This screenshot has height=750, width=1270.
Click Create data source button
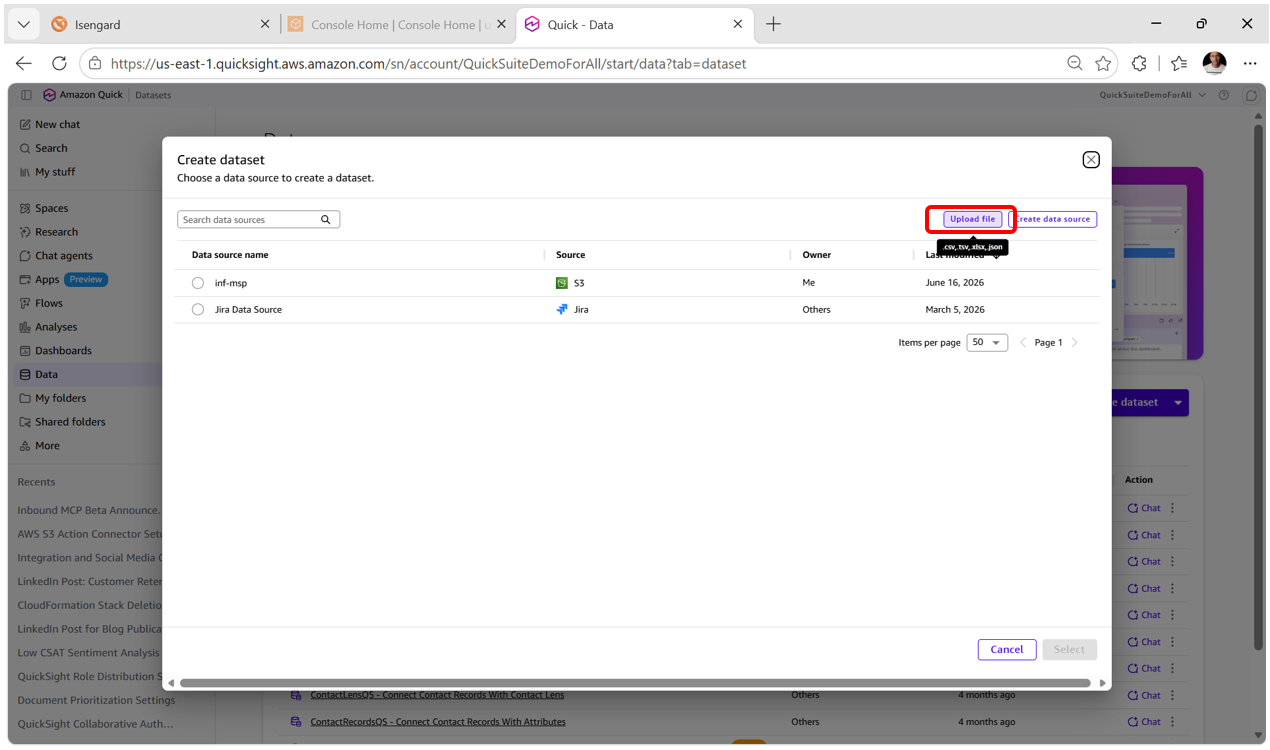click(x=1053, y=219)
